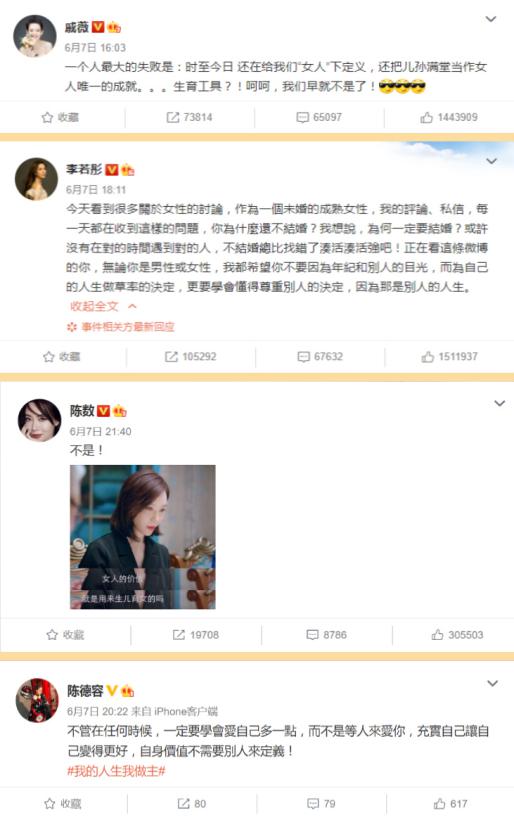The width and height of the screenshot is (514, 820).
Task: Toggle 收藏 favorite on 陈德容 post
Action: tap(50, 803)
